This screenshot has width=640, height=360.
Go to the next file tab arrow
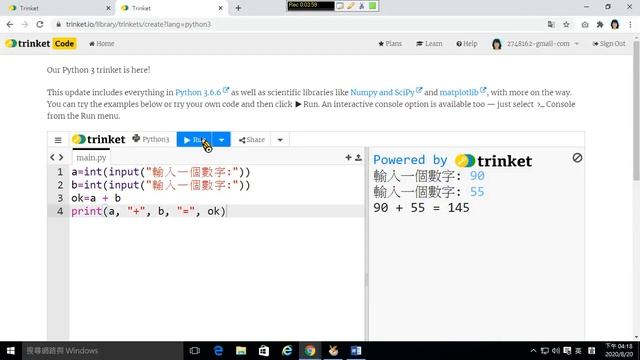click(x=61, y=157)
